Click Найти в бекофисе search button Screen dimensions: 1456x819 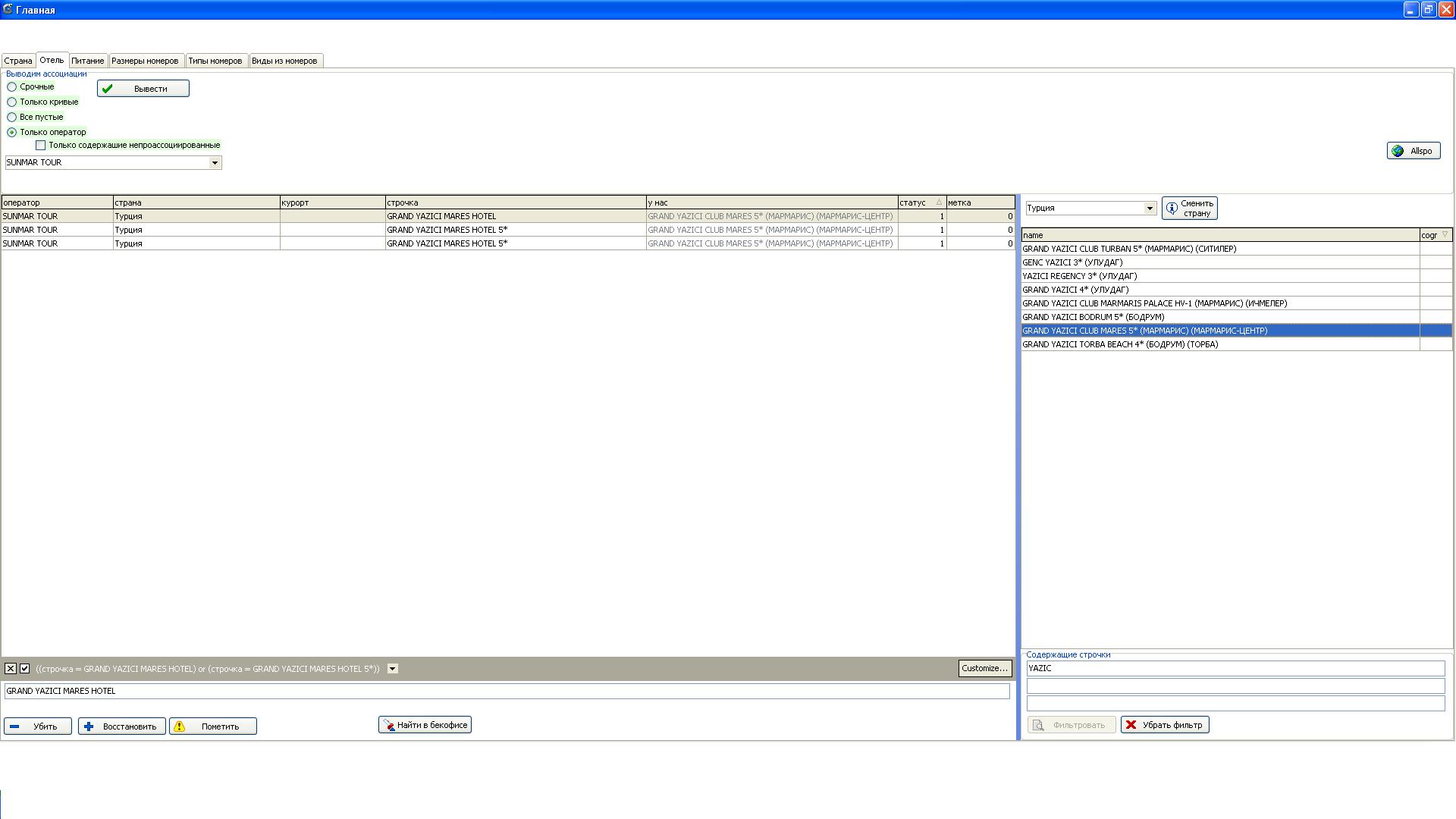[x=425, y=725]
